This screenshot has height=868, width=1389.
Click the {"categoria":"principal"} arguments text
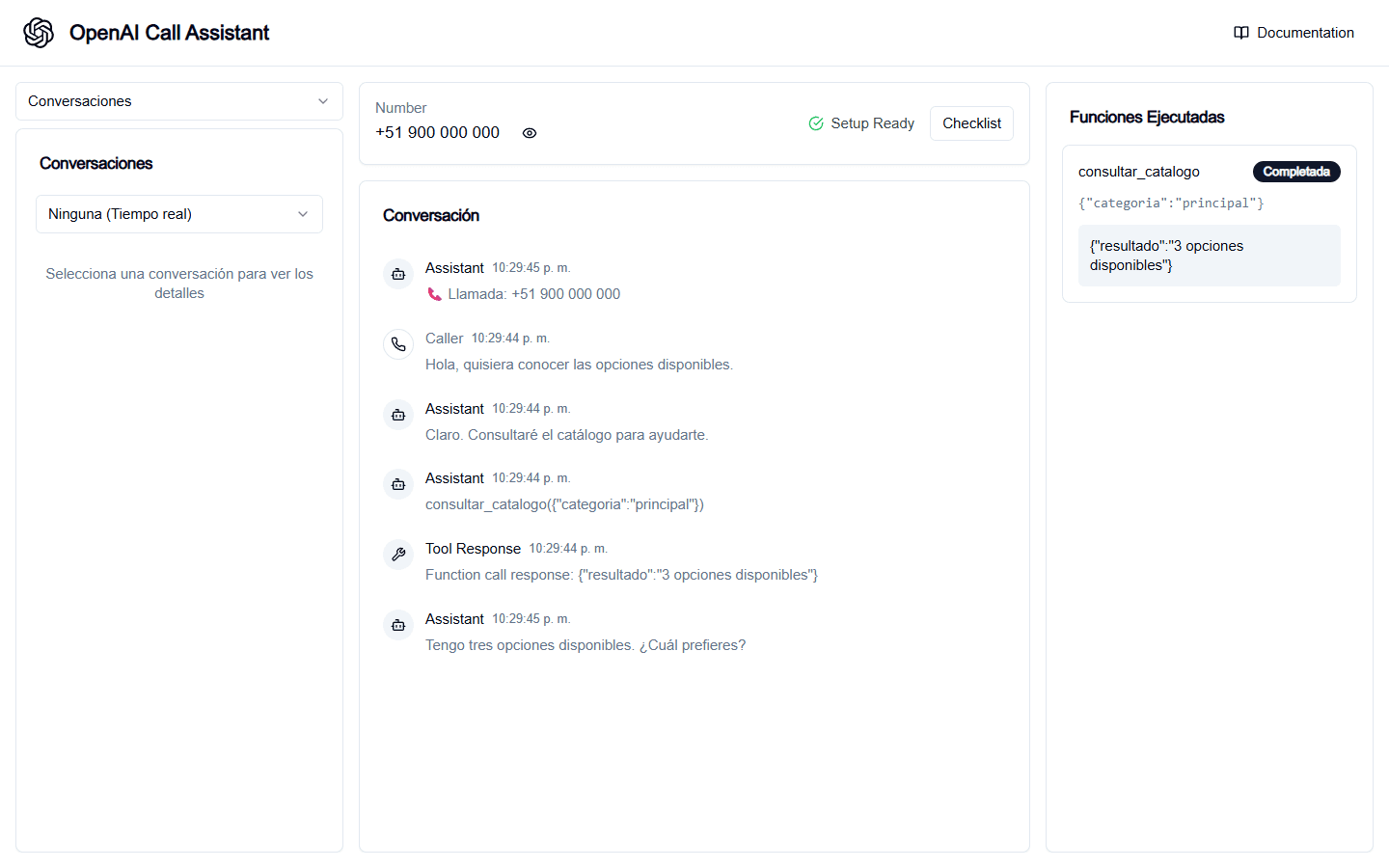(1171, 203)
